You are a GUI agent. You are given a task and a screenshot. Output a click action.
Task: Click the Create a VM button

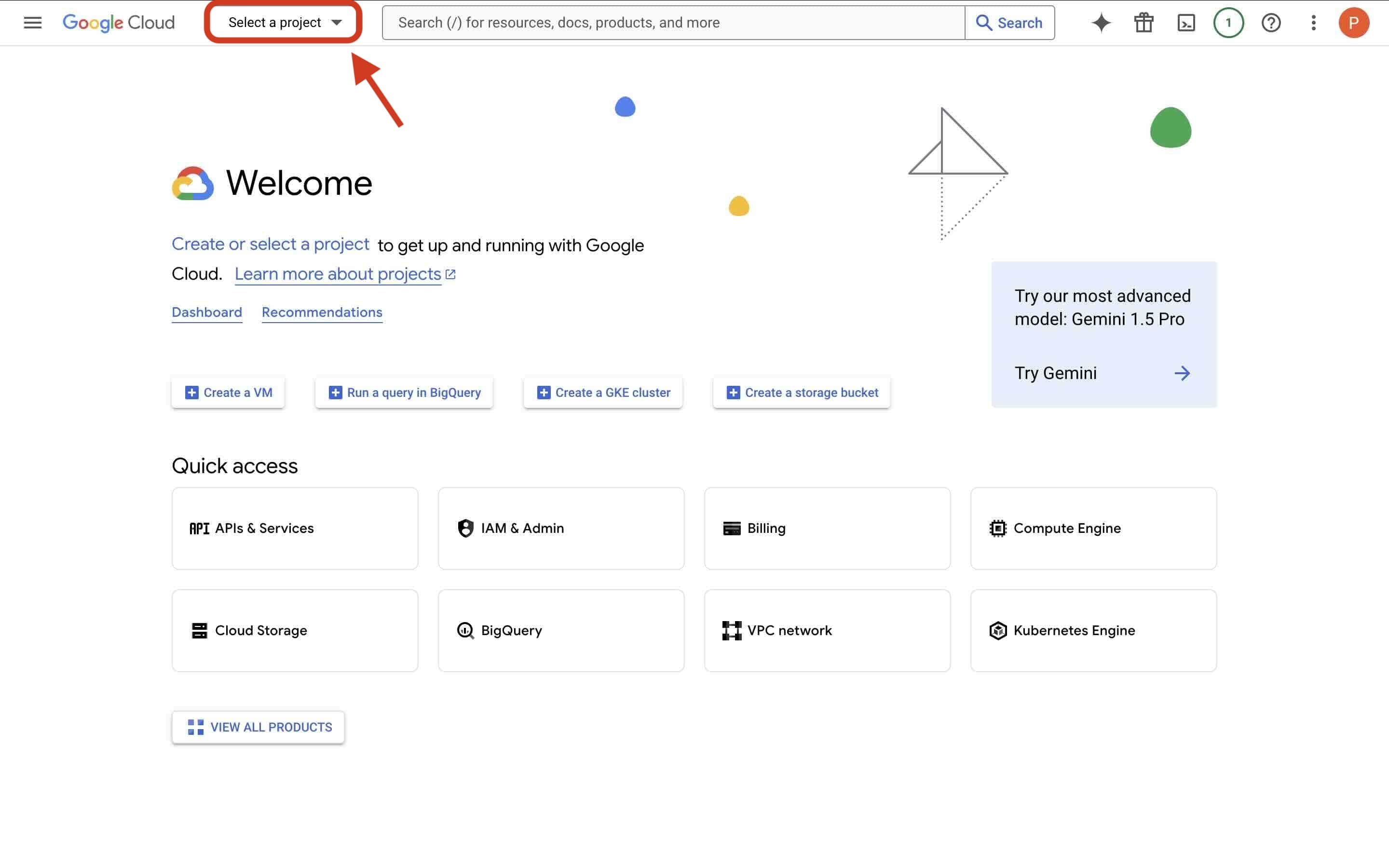tap(227, 392)
